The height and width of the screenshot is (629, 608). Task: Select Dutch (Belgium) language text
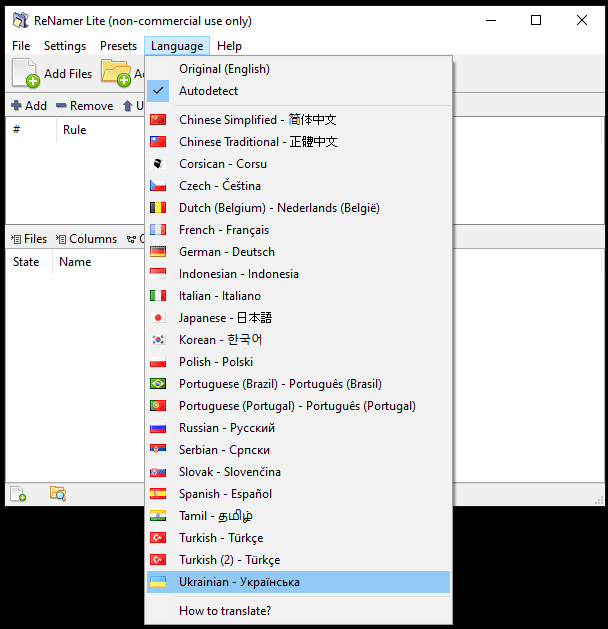pos(279,208)
